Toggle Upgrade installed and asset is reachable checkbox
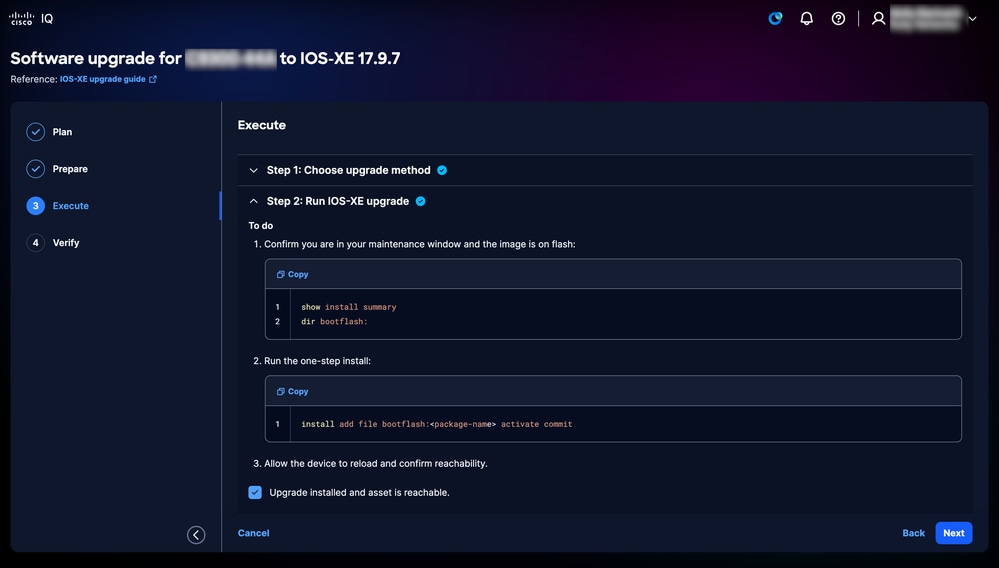The width and height of the screenshot is (999, 568). [x=255, y=492]
